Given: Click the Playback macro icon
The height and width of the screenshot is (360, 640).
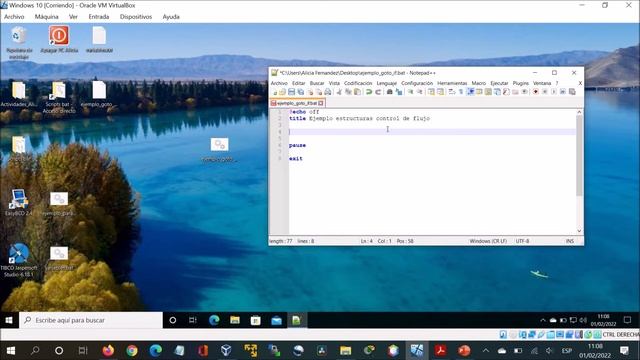Looking at the screenshot, I should coord(553,92).
